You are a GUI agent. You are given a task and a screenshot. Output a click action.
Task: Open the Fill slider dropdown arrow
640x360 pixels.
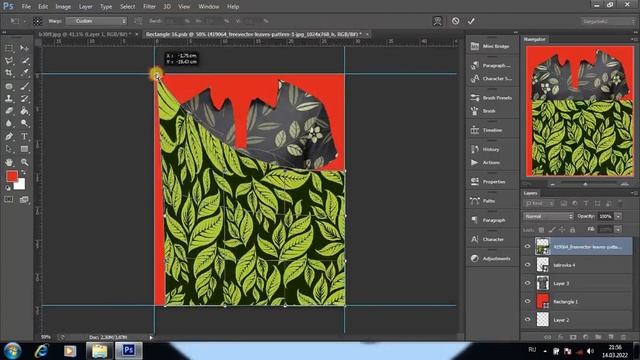click(618, 230)
